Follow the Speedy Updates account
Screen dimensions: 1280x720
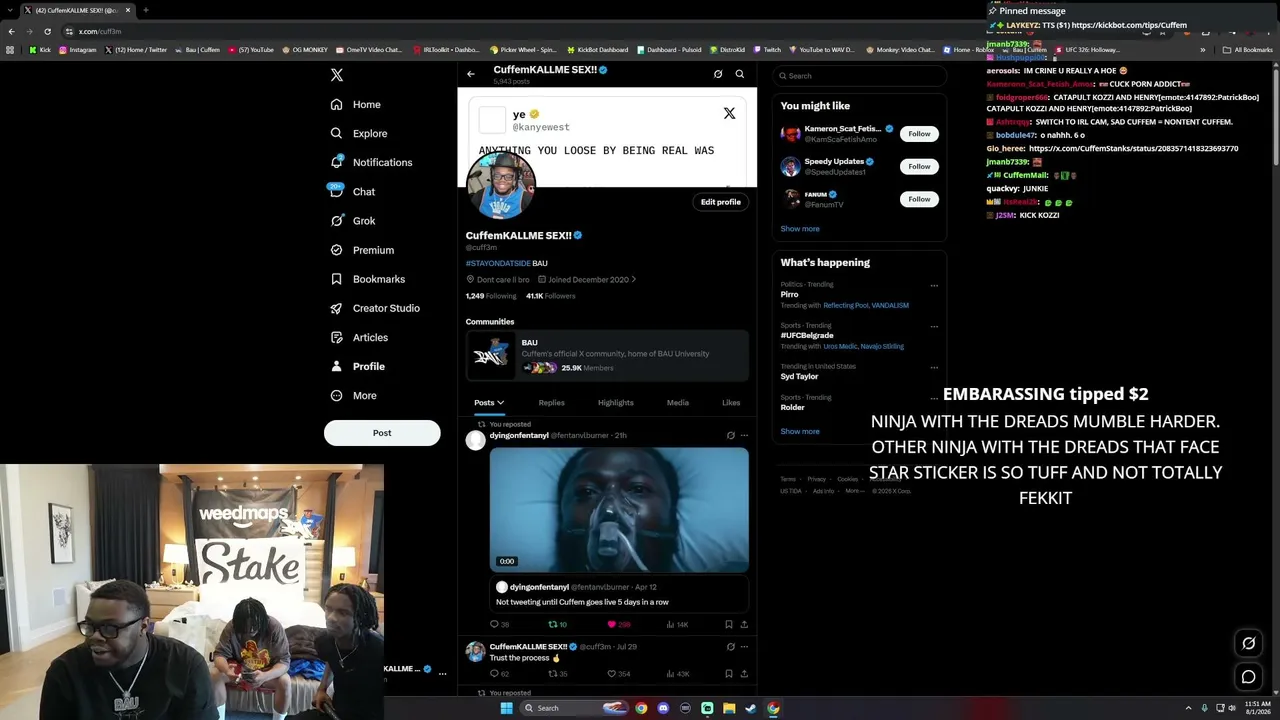919,166
